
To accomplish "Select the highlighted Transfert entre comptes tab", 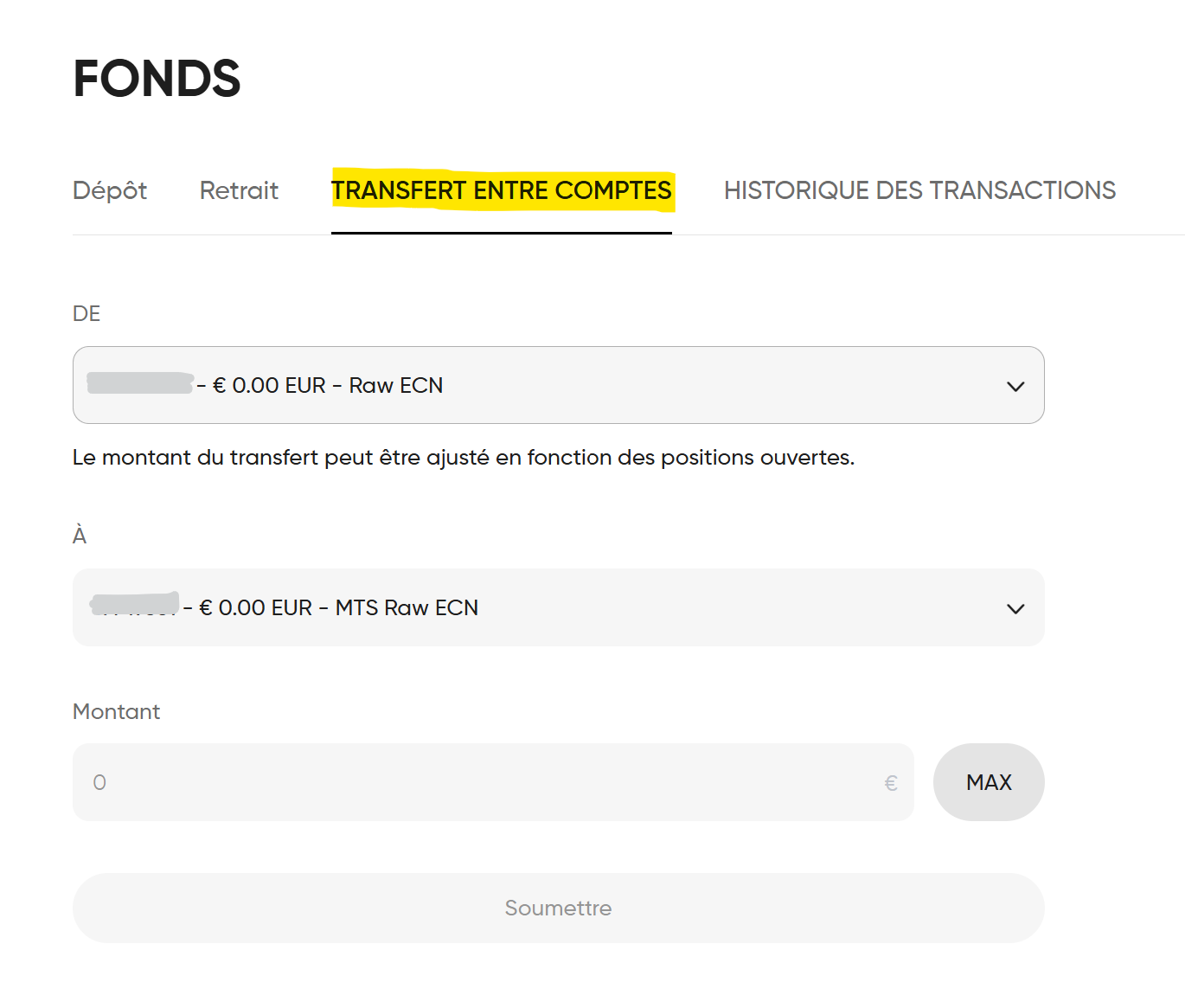I will point(503,190).
